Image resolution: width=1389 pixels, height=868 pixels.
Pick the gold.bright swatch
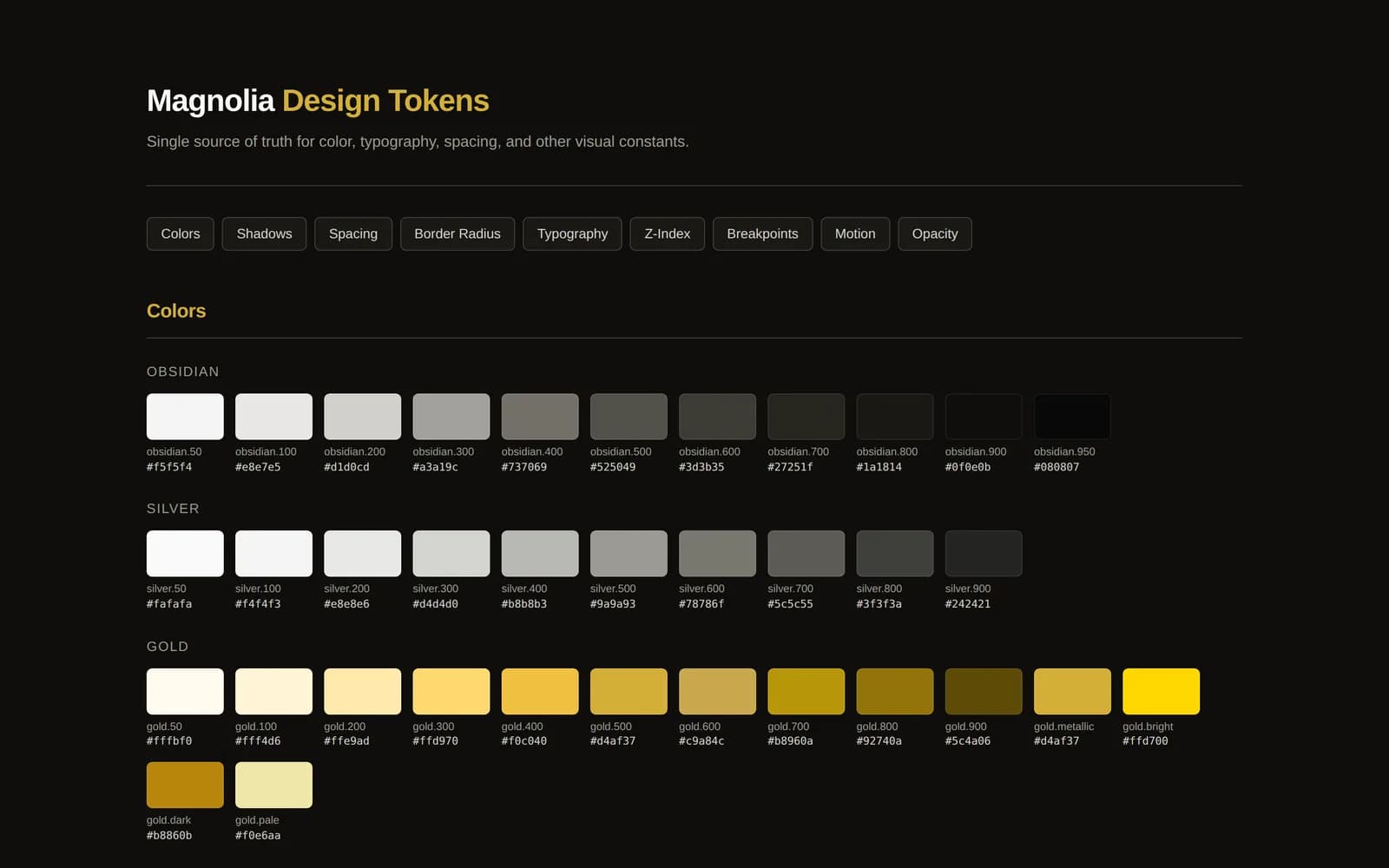pyautogui.click(x=1162, y=692)
